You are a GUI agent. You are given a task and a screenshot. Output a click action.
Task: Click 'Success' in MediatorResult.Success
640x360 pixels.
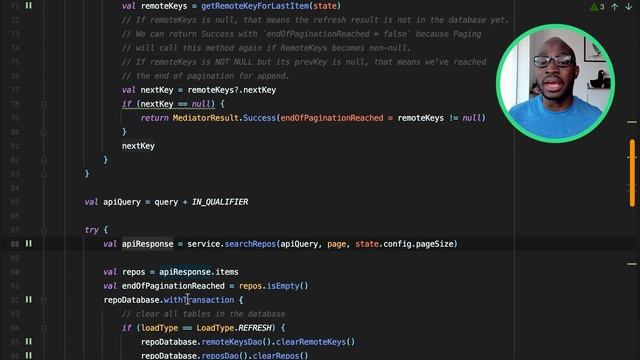[260, 118]
